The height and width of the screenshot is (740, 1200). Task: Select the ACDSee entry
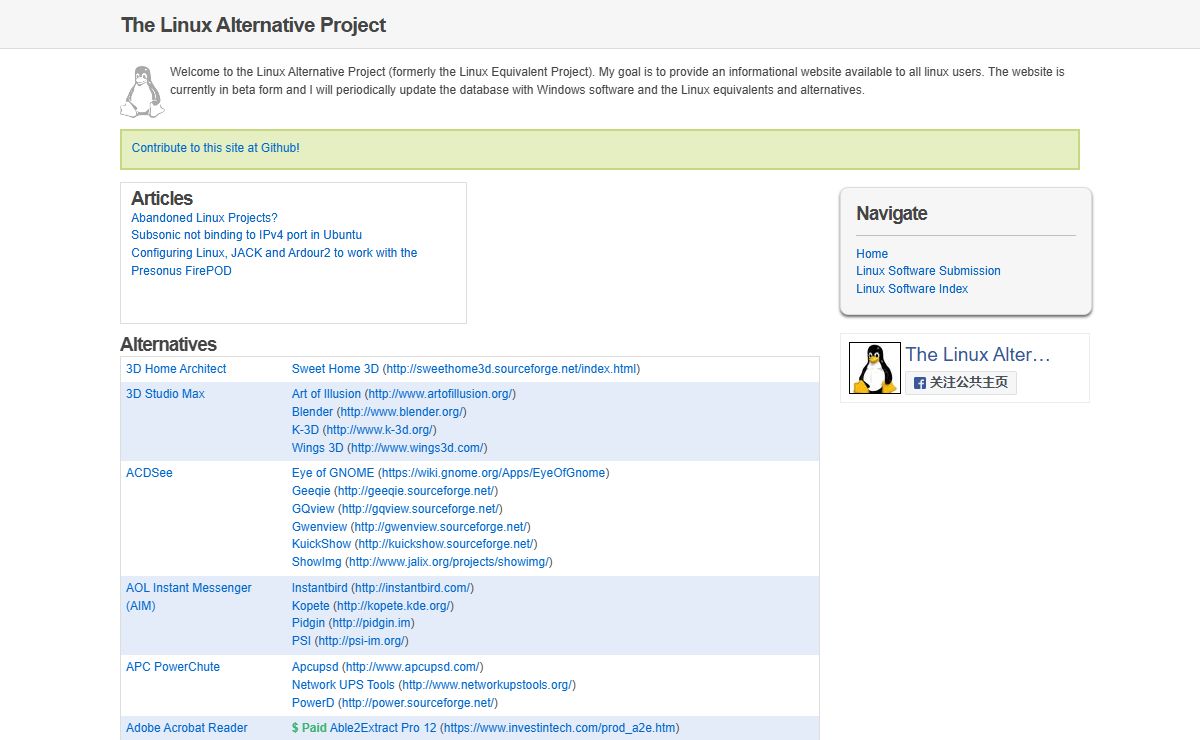(x=149, y=473)
